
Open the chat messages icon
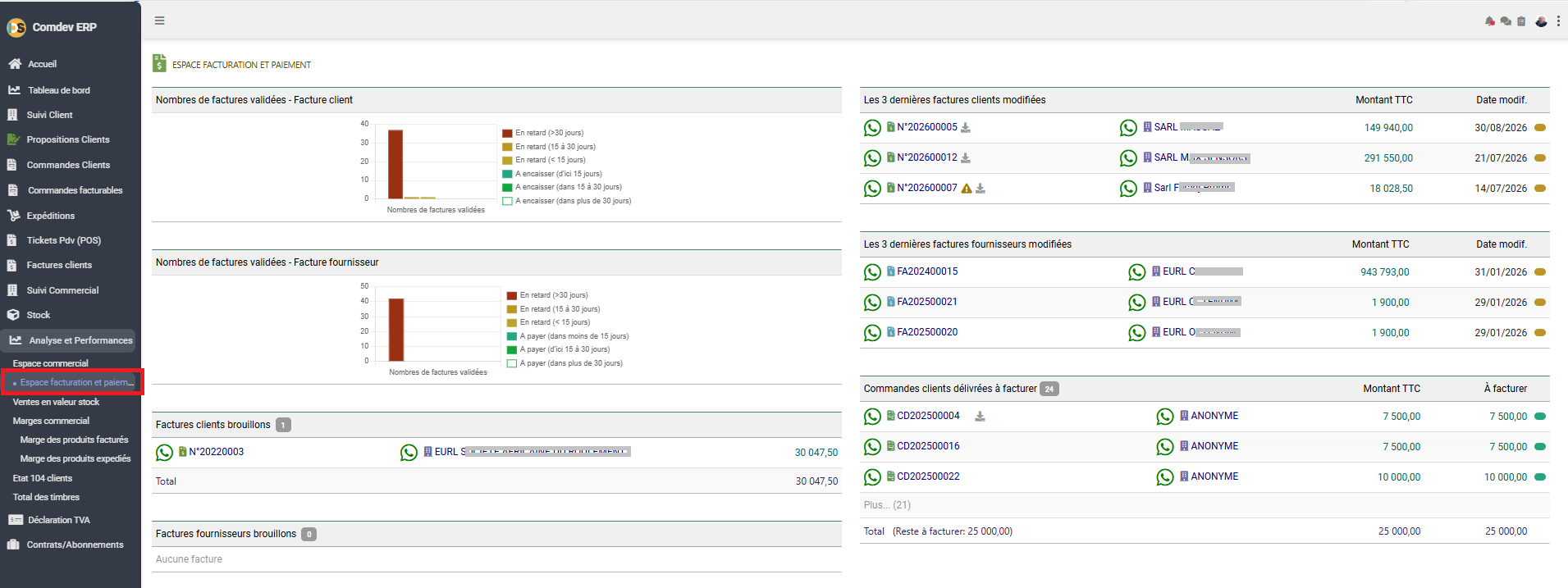click(x=1506, y=21)
